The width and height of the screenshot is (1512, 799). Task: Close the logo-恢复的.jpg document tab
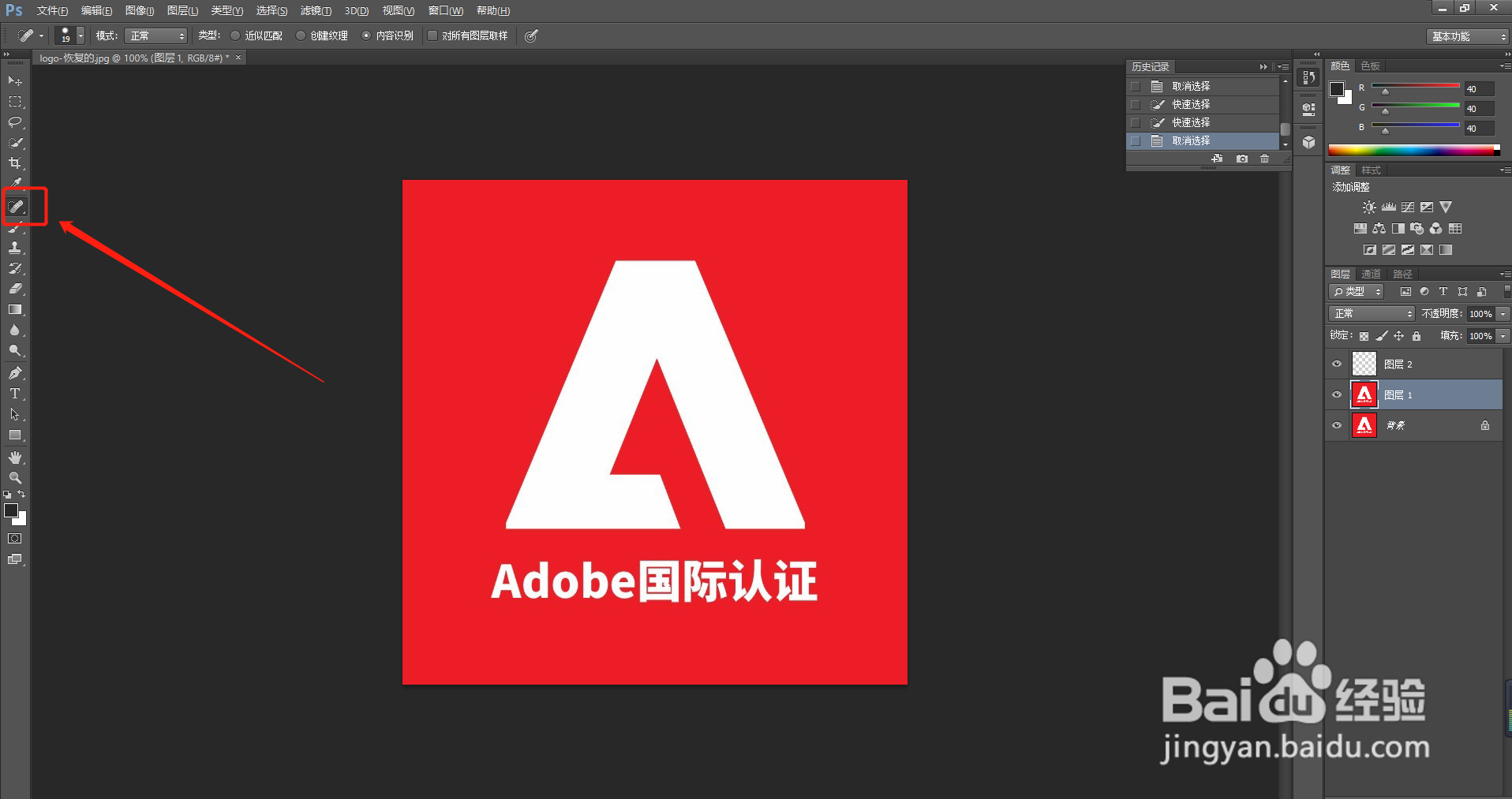point(238,58)
